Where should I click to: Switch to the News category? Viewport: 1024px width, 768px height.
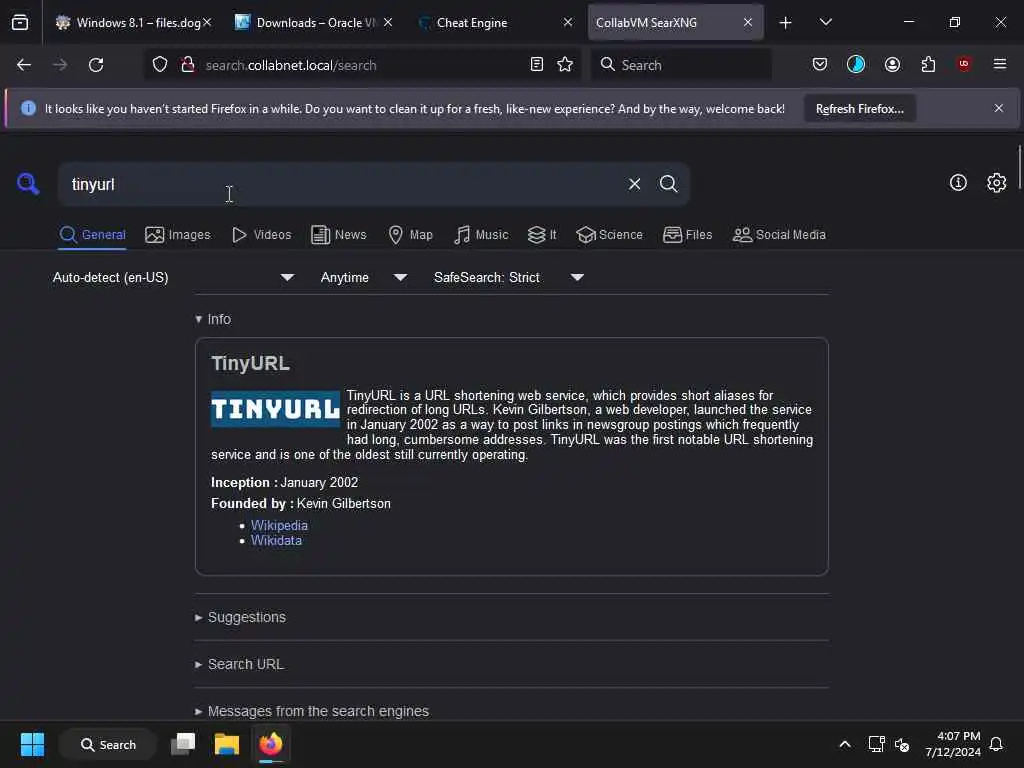[339, 235]
